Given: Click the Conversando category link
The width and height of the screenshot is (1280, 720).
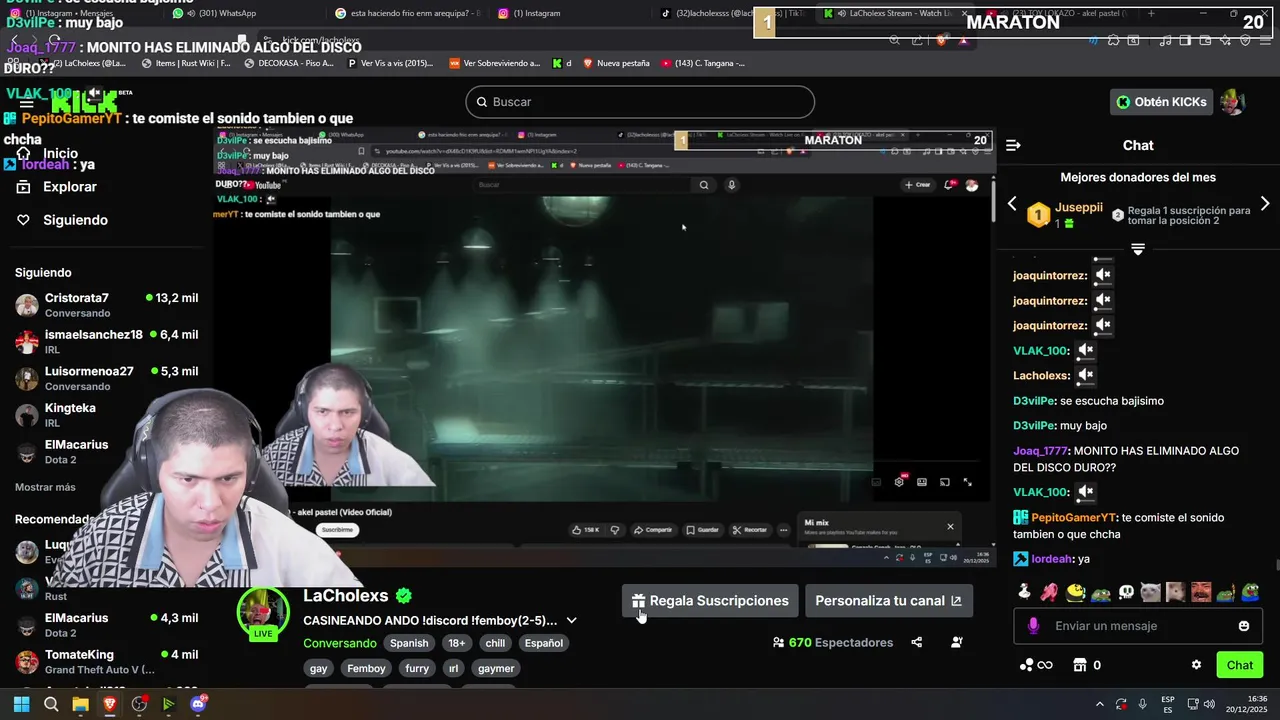Looking at the screenshot, I should coord(340,643).
